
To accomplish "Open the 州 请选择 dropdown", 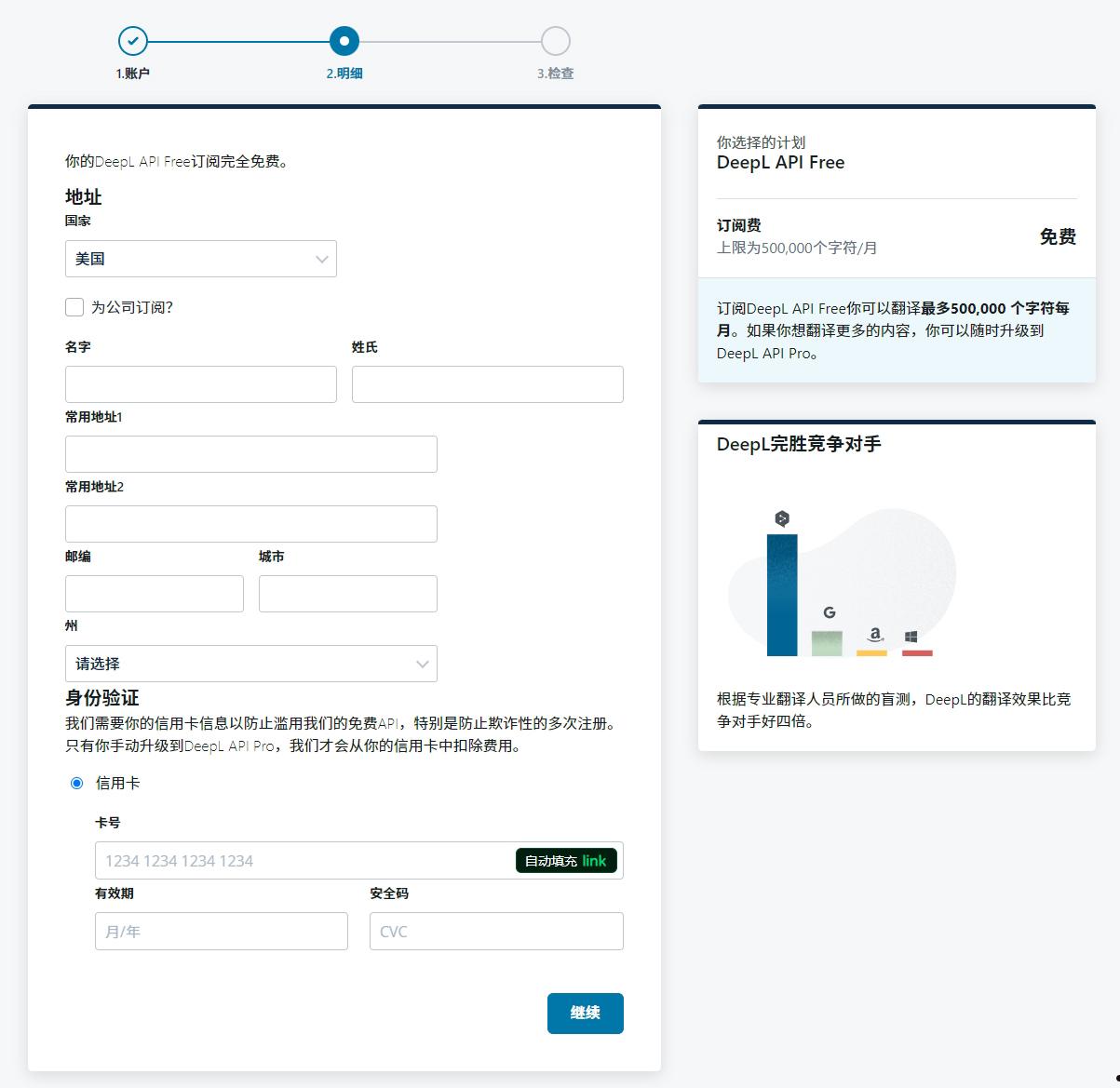I will pyautogui.click(x=251, y=664).
